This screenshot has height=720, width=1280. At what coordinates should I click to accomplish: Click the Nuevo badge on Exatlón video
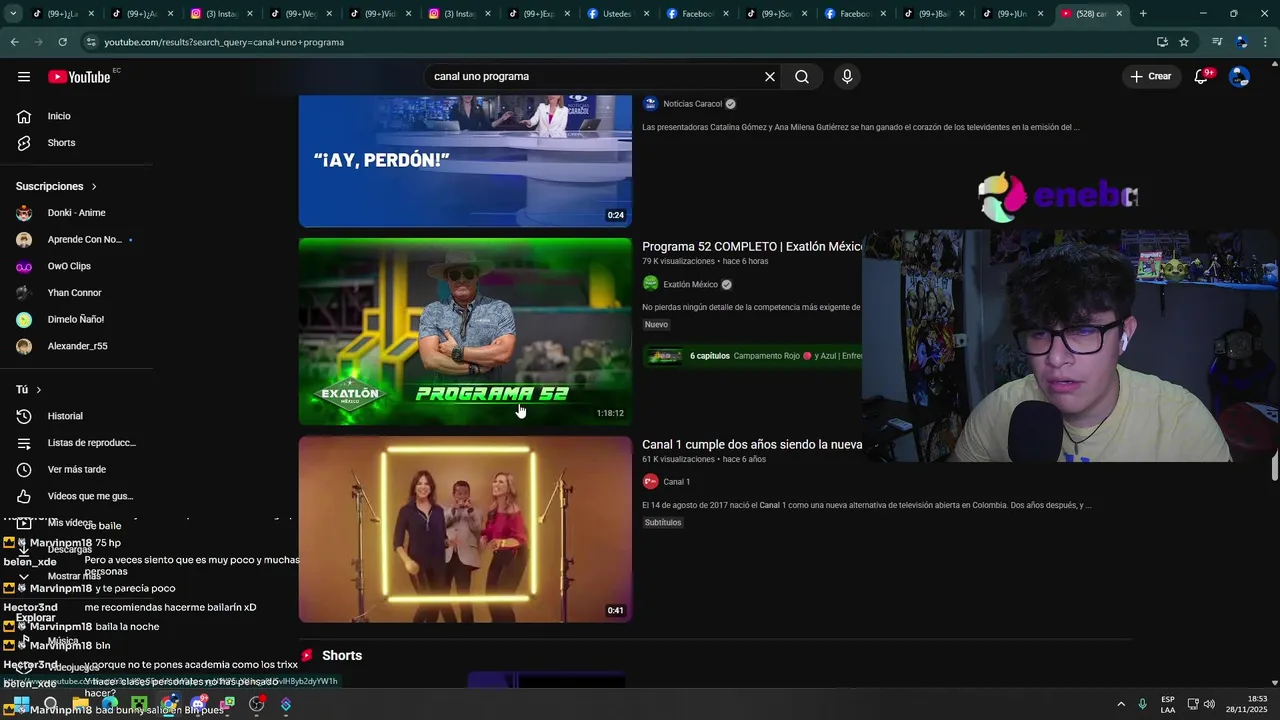coord(656,324)
